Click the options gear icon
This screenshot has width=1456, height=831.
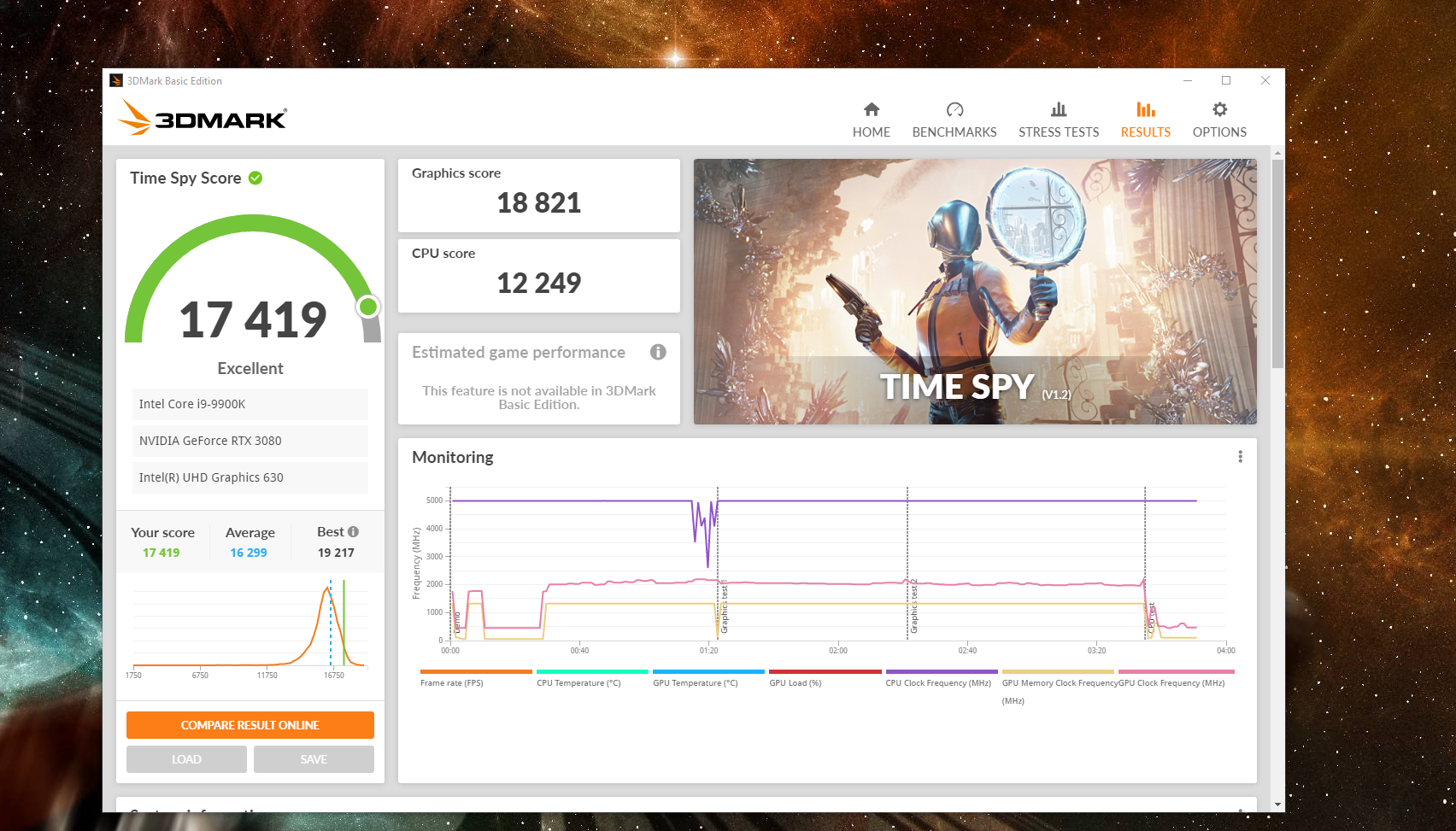pyautogui.click(x=1220, y=109)
